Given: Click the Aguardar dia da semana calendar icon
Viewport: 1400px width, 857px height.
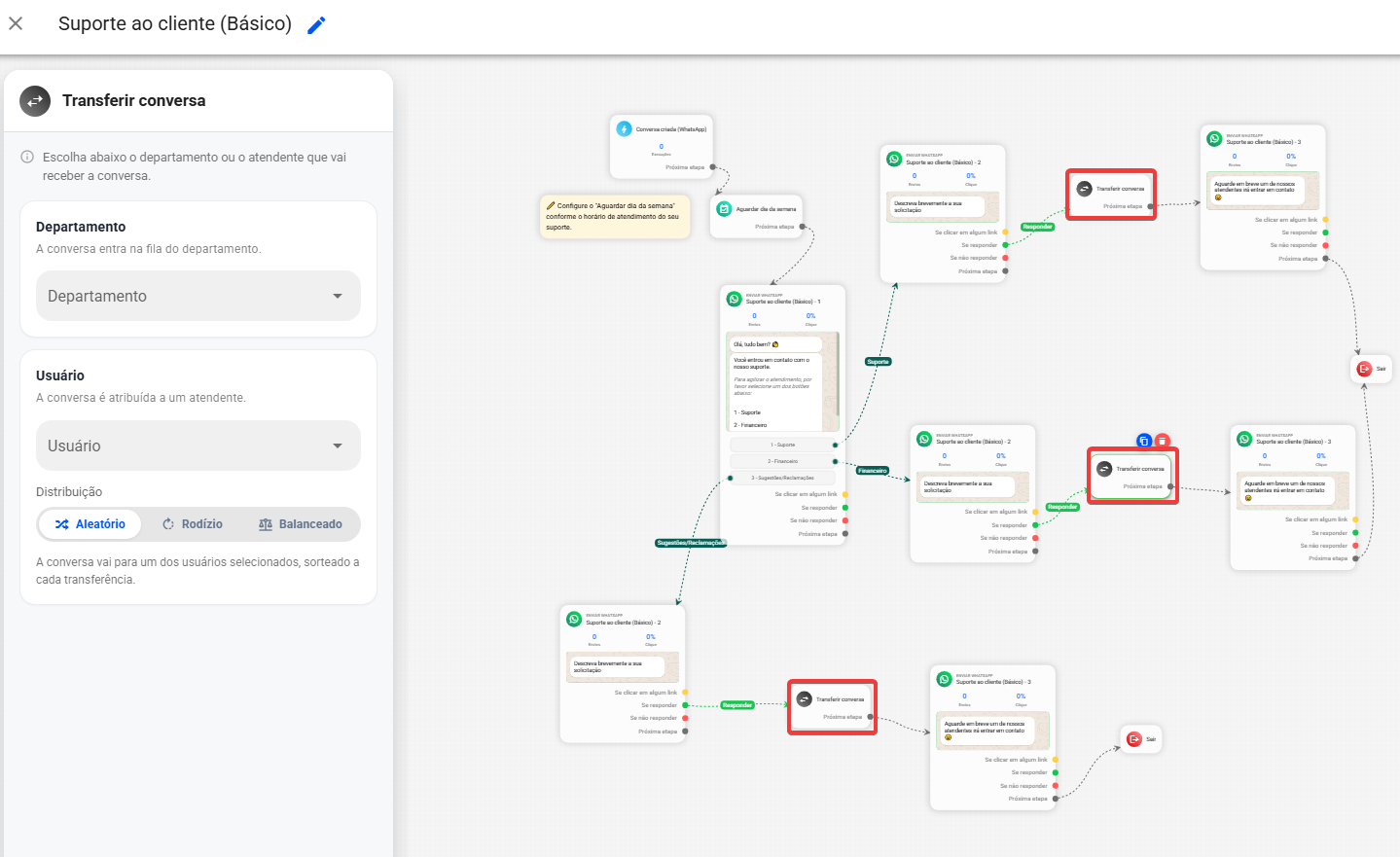Looking at the screenshot, I should click(725, 209).
